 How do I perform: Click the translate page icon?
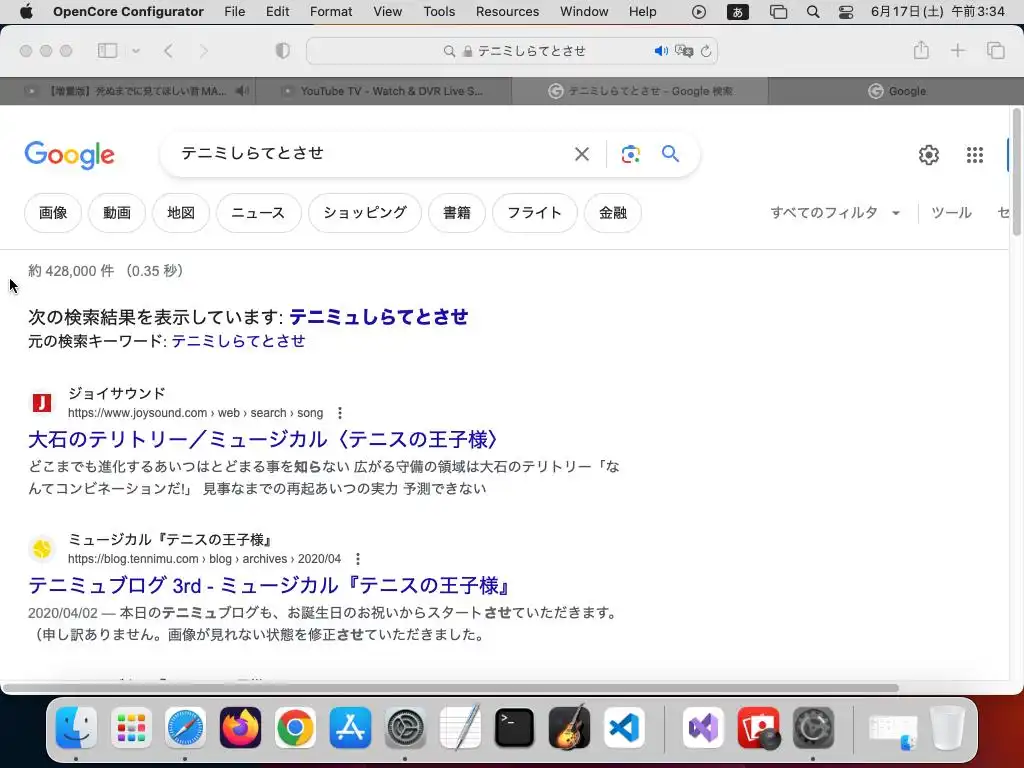(684, 51)
